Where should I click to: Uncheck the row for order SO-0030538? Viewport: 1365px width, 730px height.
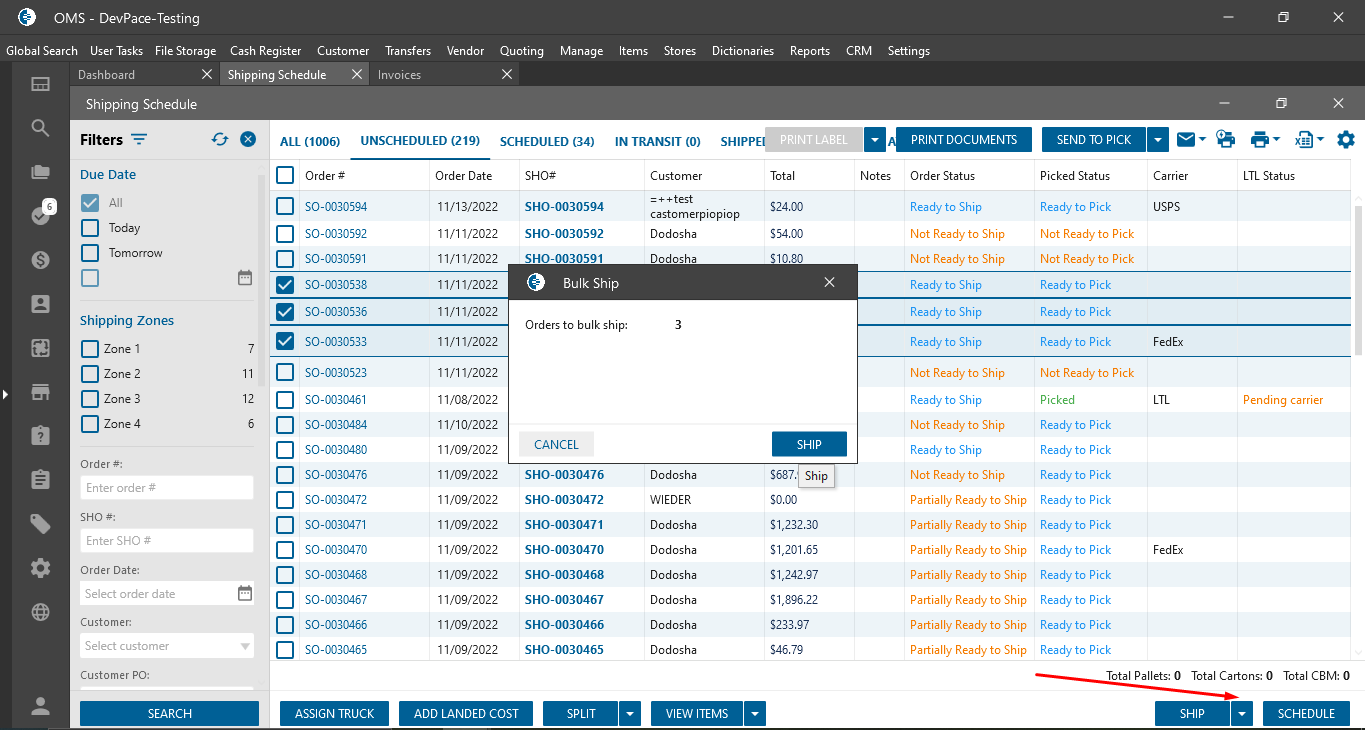tap(285, 285)
